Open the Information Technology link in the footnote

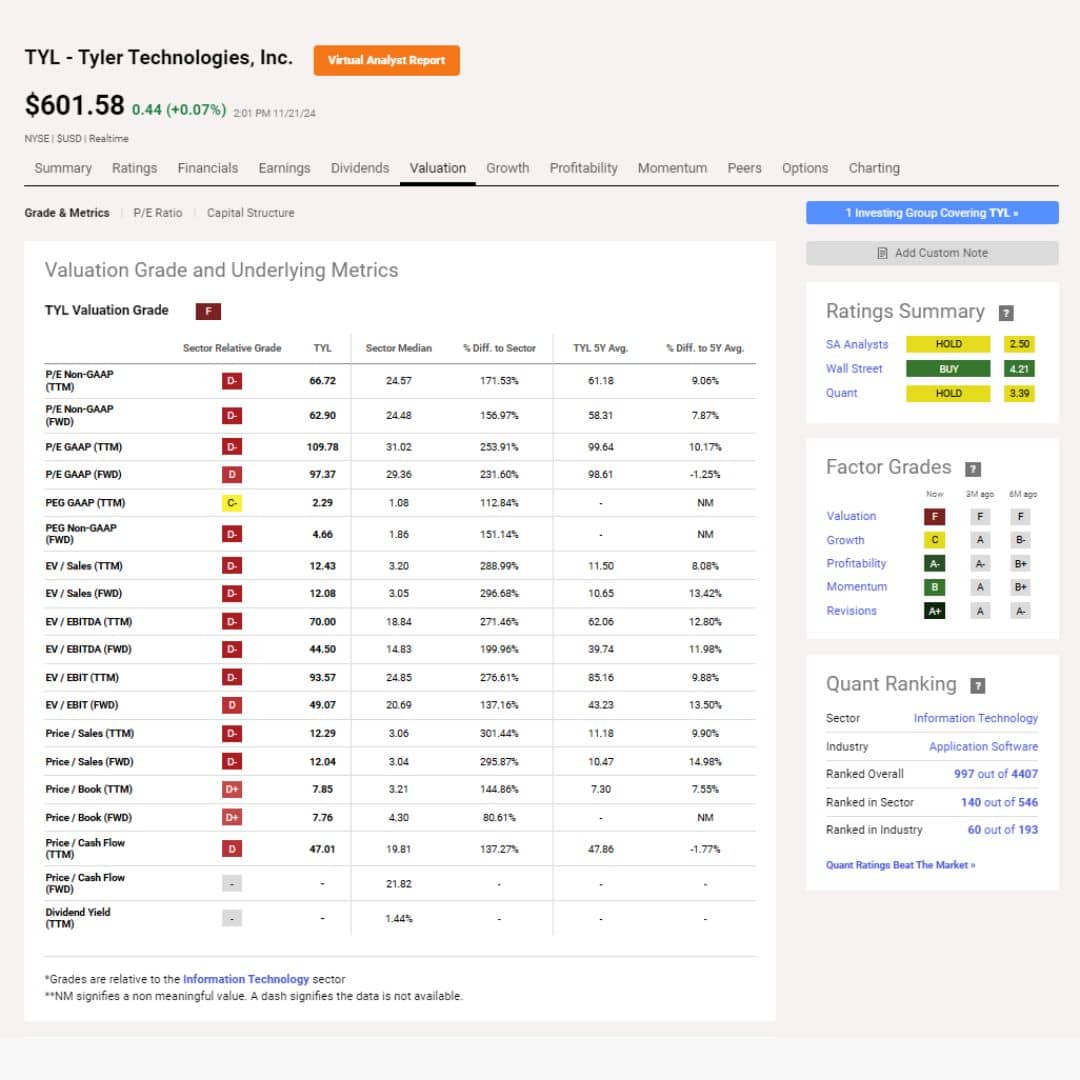tap(246, 979)
